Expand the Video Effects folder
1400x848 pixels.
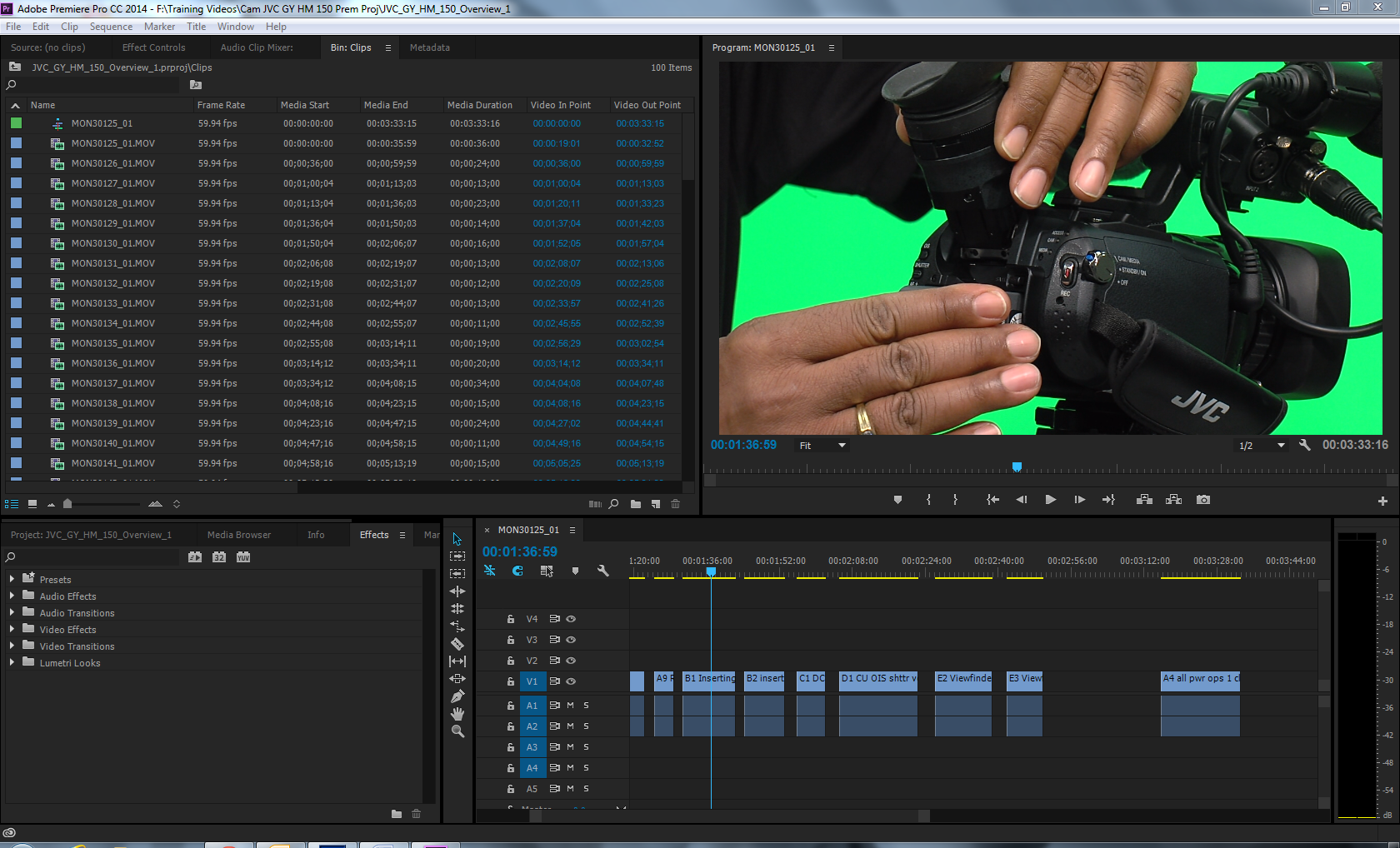(12, 629)
